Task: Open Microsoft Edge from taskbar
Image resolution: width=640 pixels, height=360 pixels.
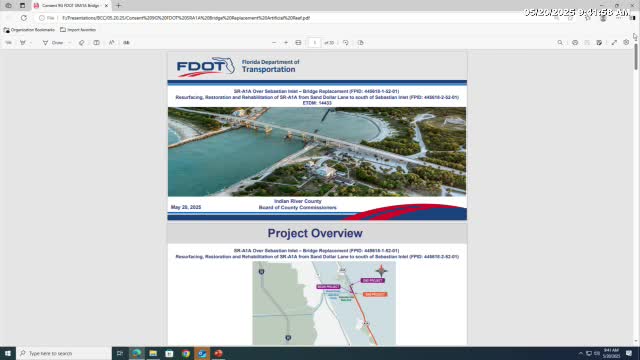Action: click(x=136, y=353)
